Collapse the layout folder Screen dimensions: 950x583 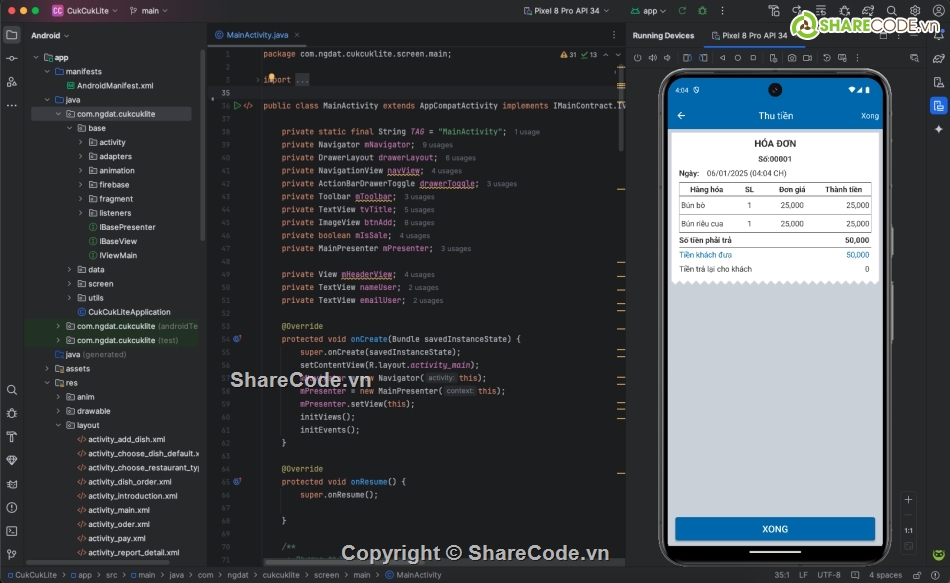pyautogui.click(x=58, y=425)
